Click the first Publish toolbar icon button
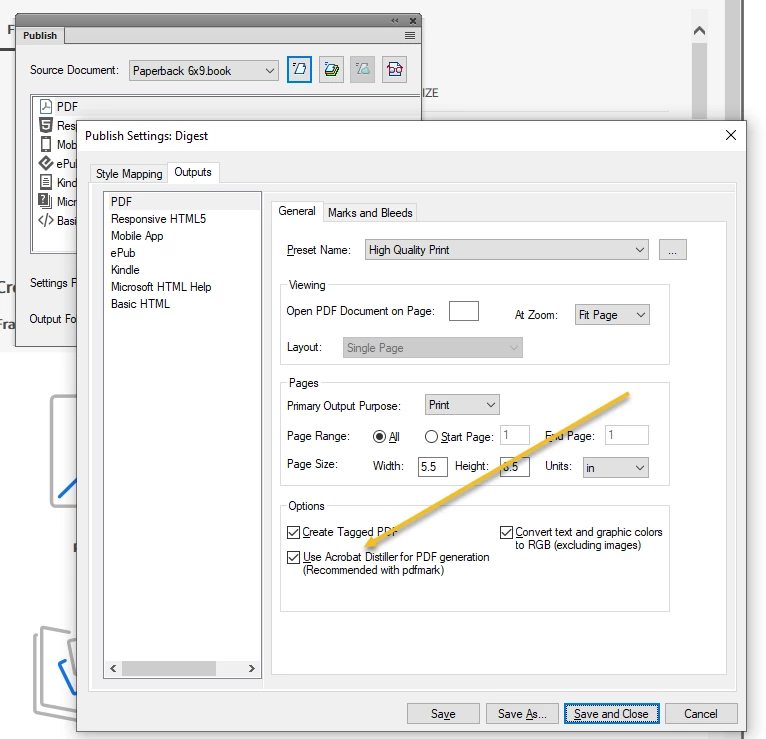The height and width of the screenshot is (739, 766). click(x=299, y=69)
